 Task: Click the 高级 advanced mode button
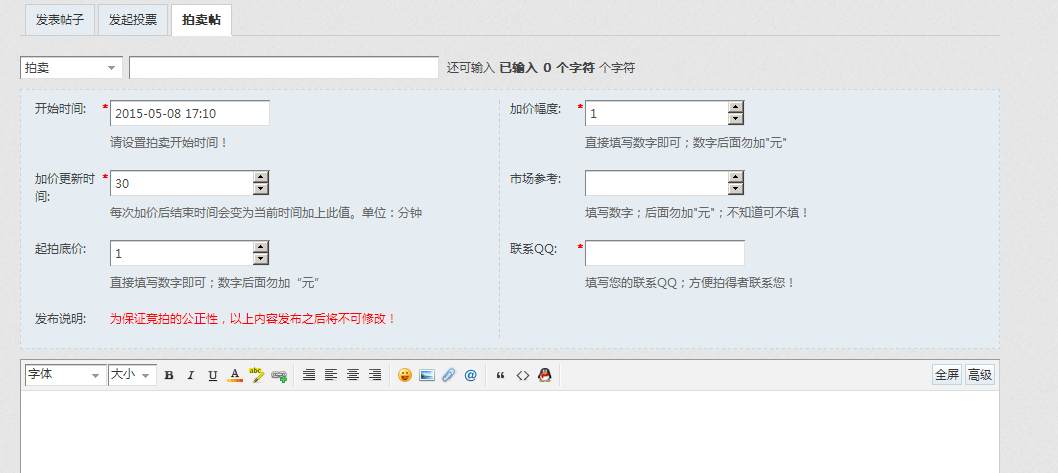[x=980, y=374]
